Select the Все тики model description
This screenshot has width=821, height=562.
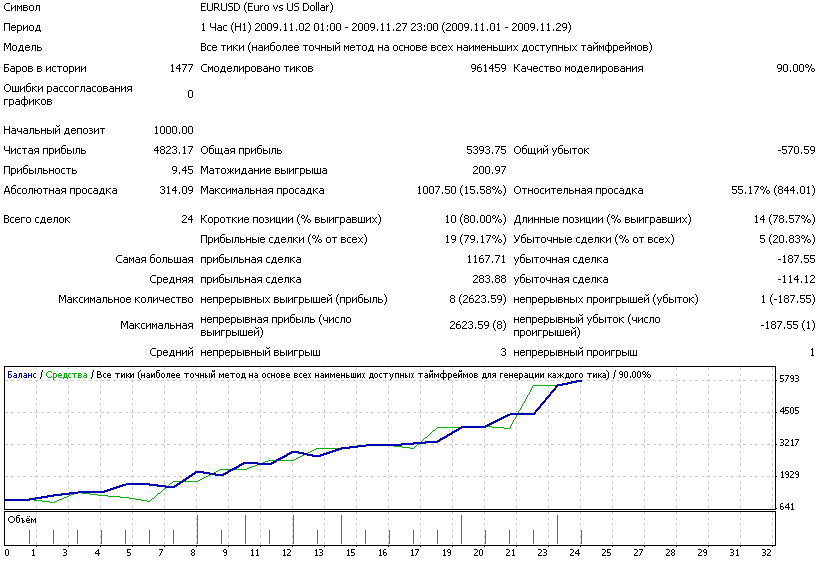pyautogui.click(x=426, y=47)
